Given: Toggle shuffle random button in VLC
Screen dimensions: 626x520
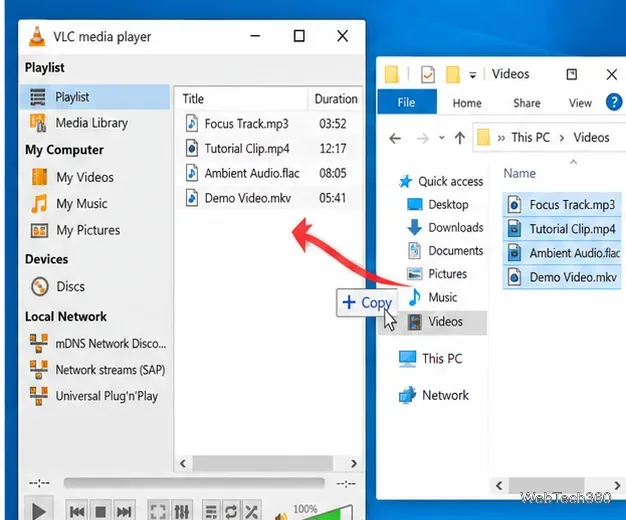Looking at the screenshot, I should tap(252, 511).
